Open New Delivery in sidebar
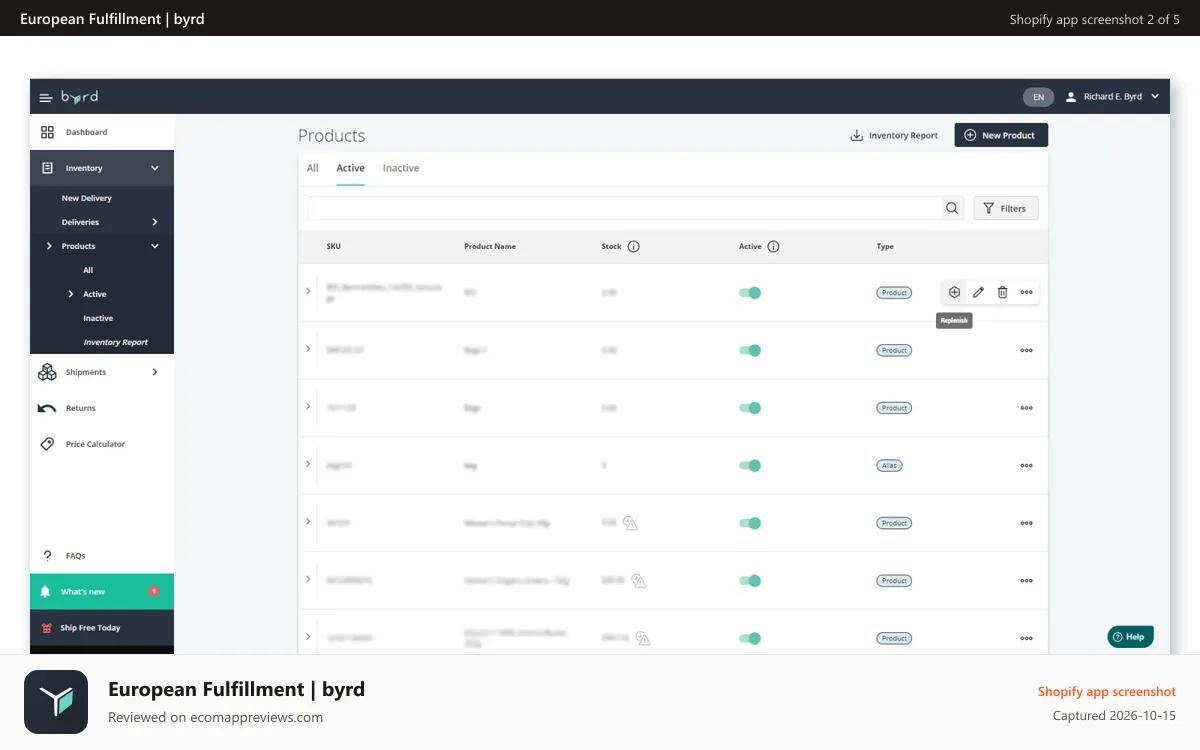Screen dimensions: 1200x750 pyautogui.click(x=87, y=198)
